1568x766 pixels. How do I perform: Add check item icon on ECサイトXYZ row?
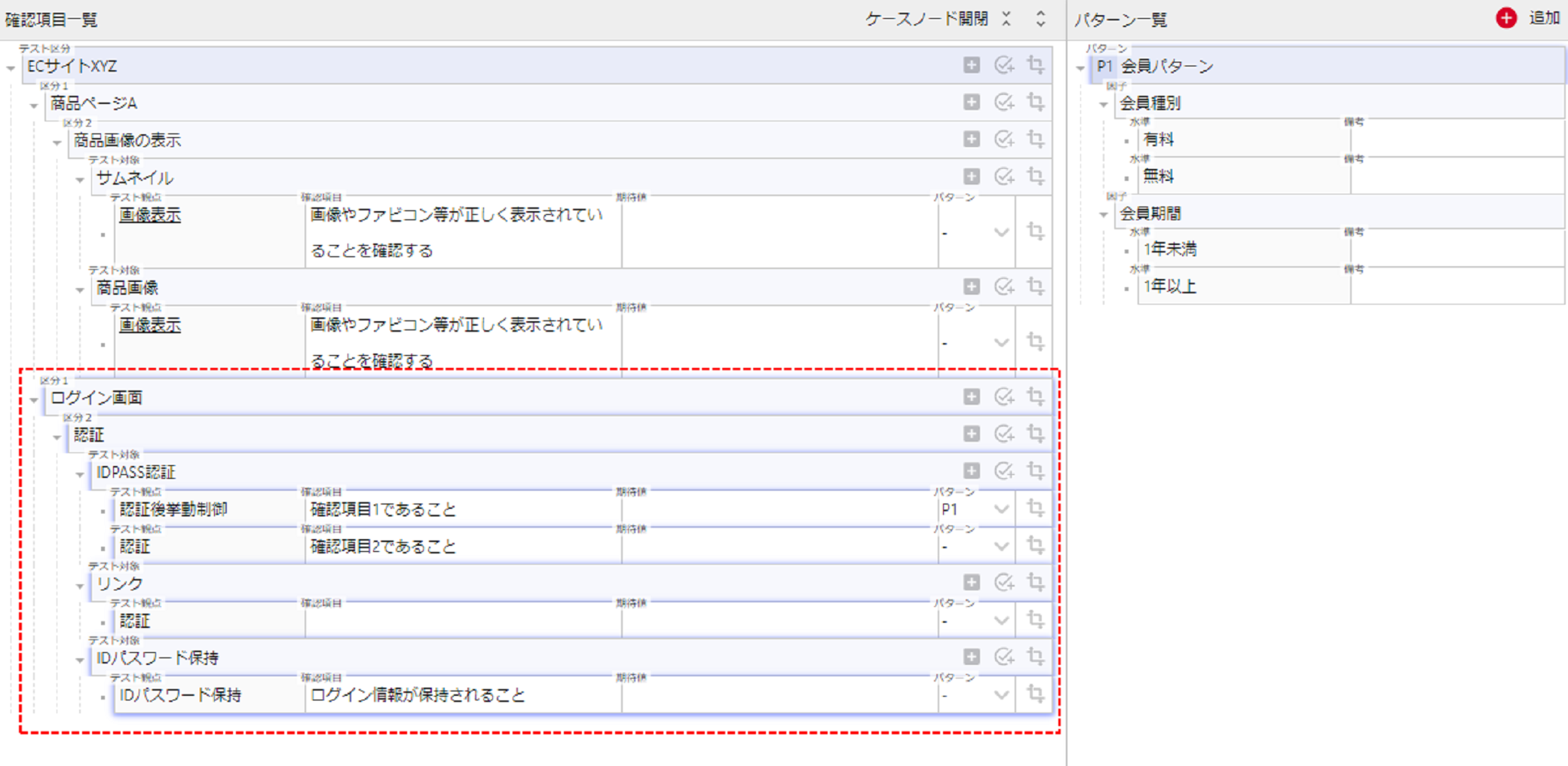point(1003,66)
